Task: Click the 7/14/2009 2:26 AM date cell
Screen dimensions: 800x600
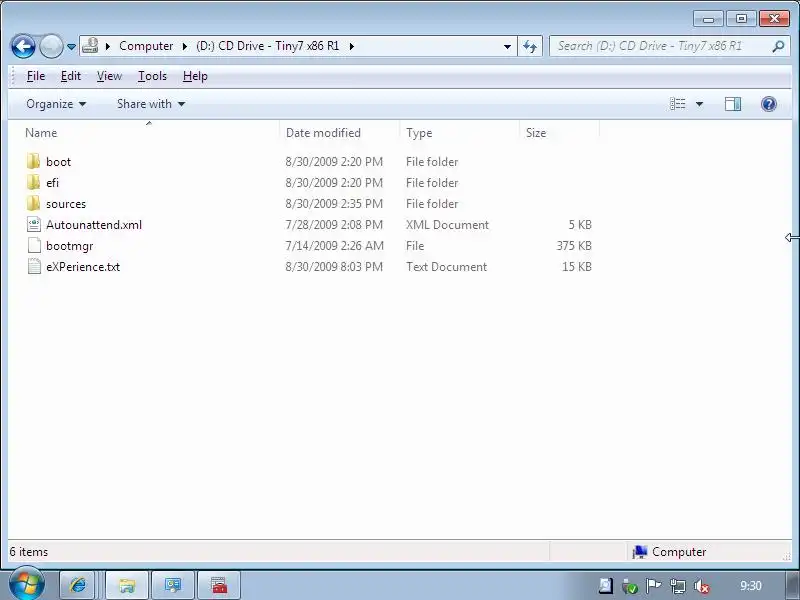Action: pos(334,245)
